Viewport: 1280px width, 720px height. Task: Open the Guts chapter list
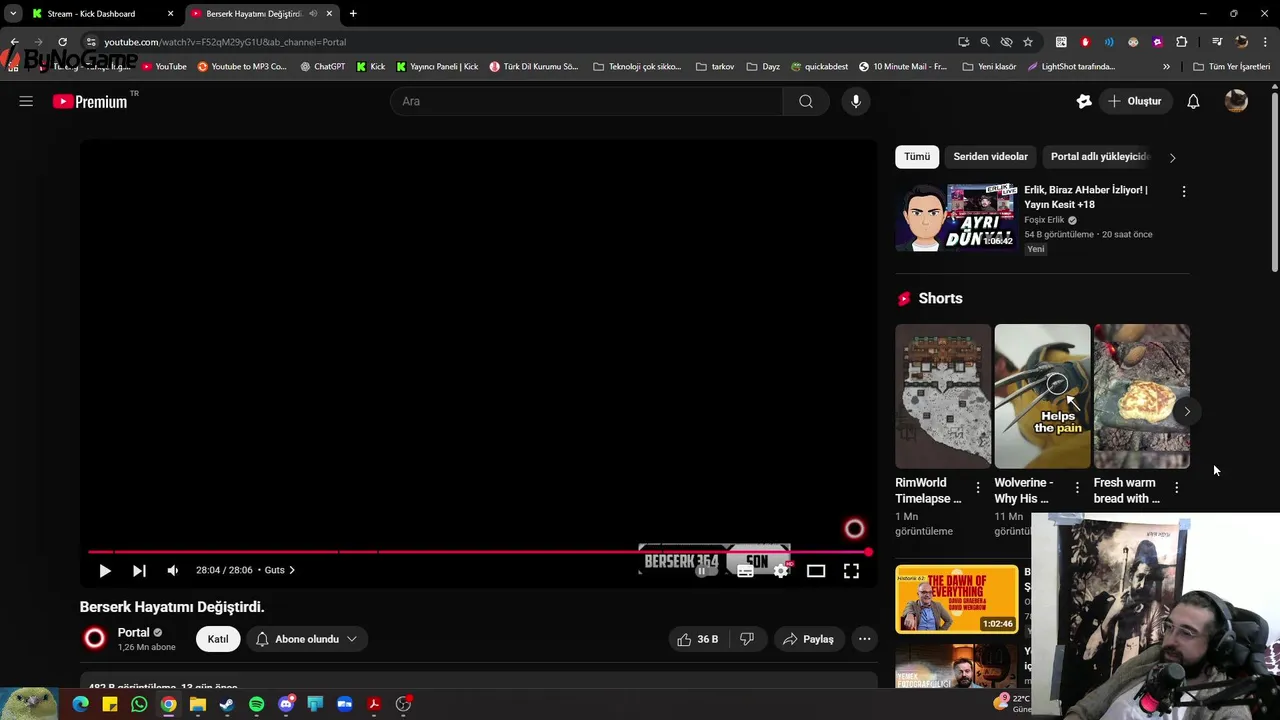[279, 570]
